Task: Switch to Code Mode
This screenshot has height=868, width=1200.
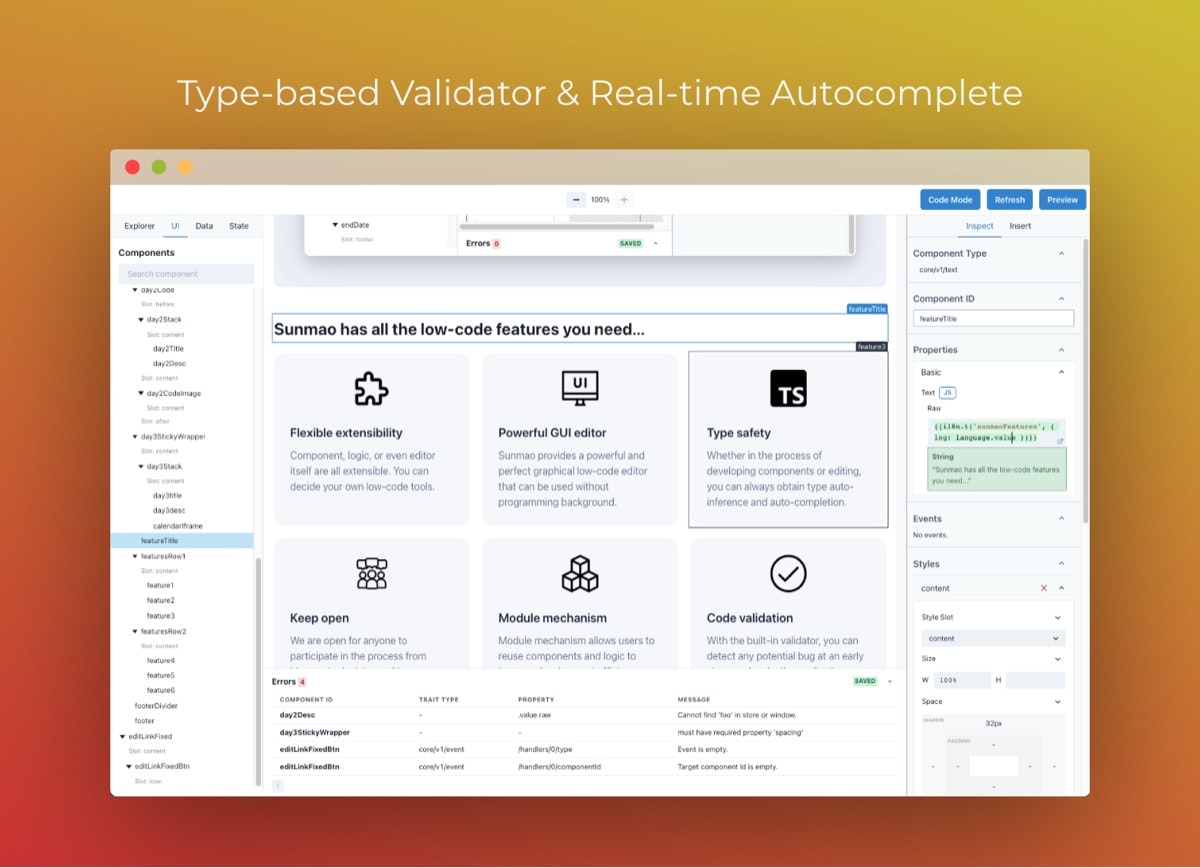Action: click(950, 199)
